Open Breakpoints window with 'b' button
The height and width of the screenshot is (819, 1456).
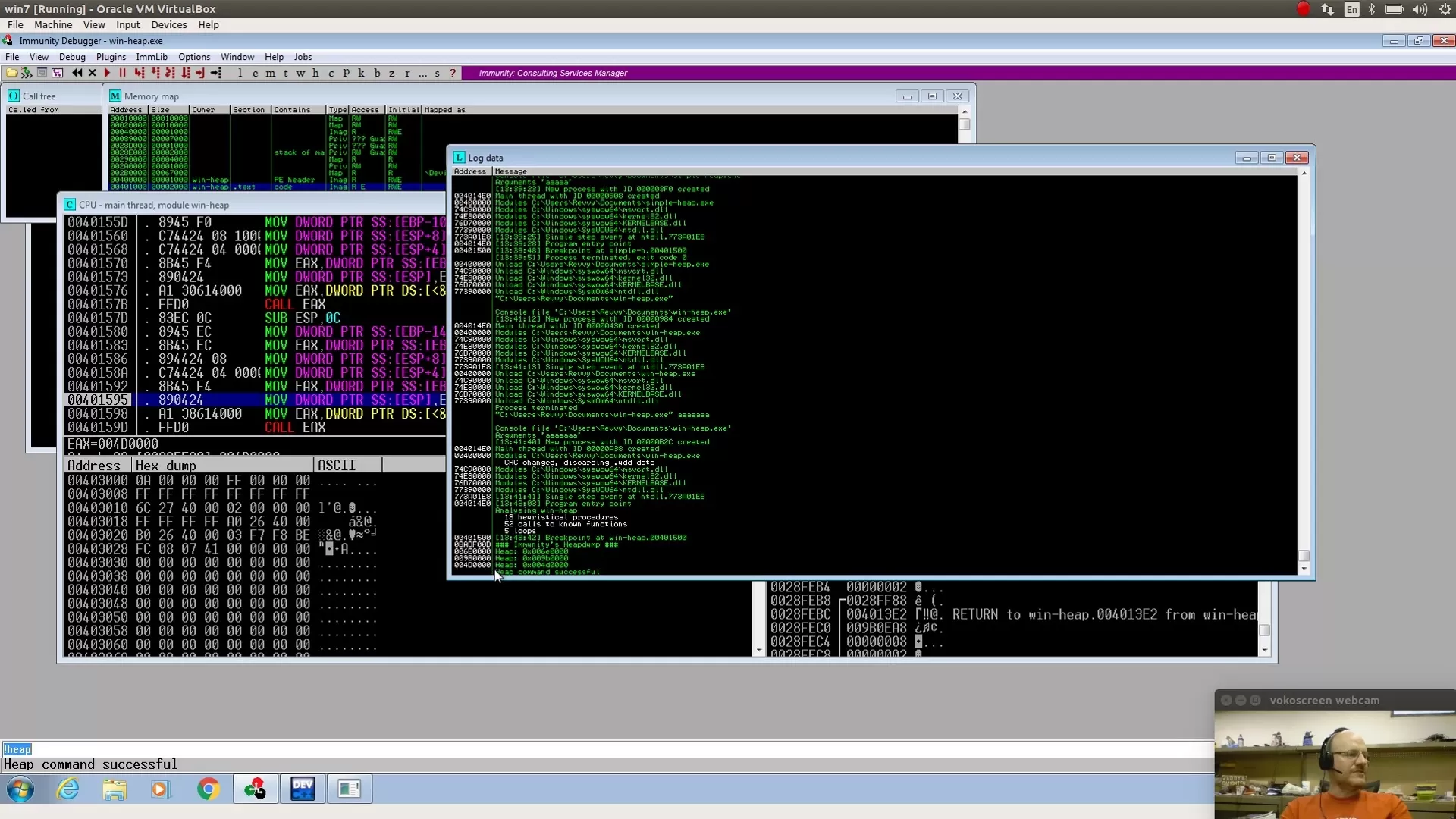click(377, 73)
